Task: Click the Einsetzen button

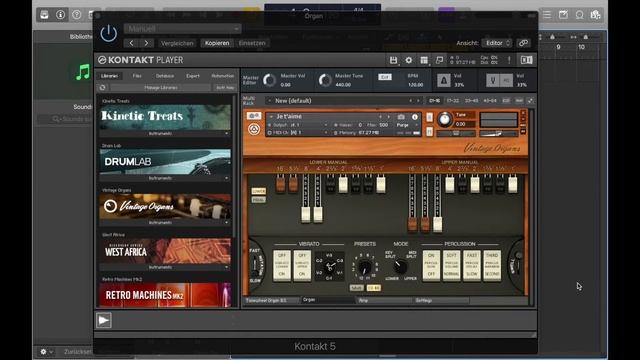Action: (252, 43)
